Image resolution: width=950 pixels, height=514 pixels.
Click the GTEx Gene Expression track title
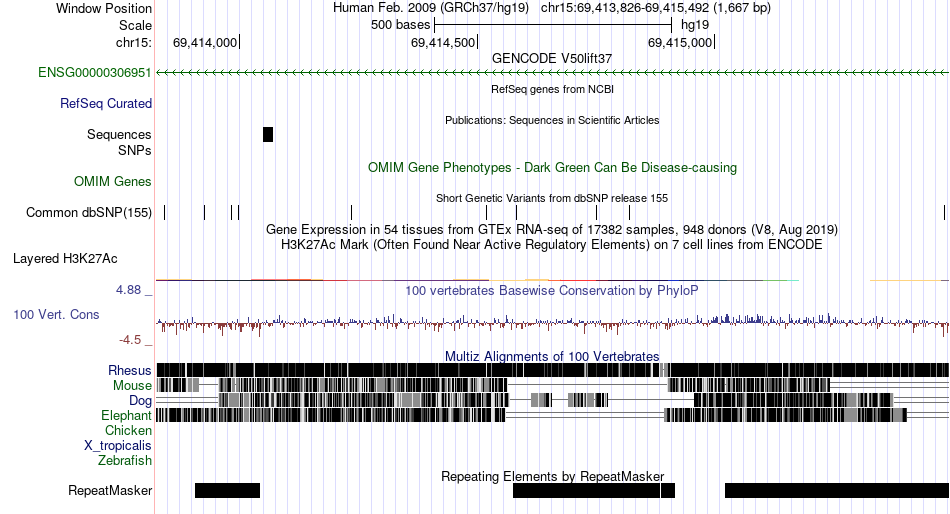pos(552,230)
